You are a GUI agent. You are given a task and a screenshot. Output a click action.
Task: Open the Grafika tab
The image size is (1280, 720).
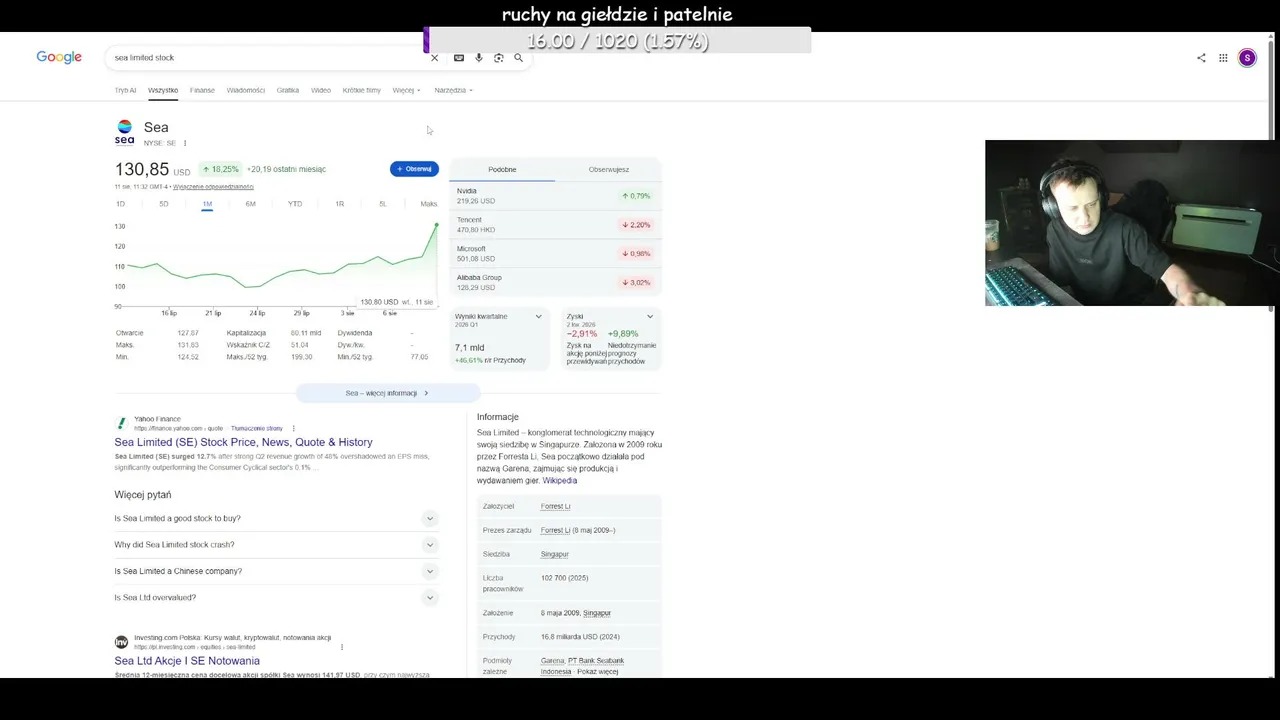coord(288,90)
